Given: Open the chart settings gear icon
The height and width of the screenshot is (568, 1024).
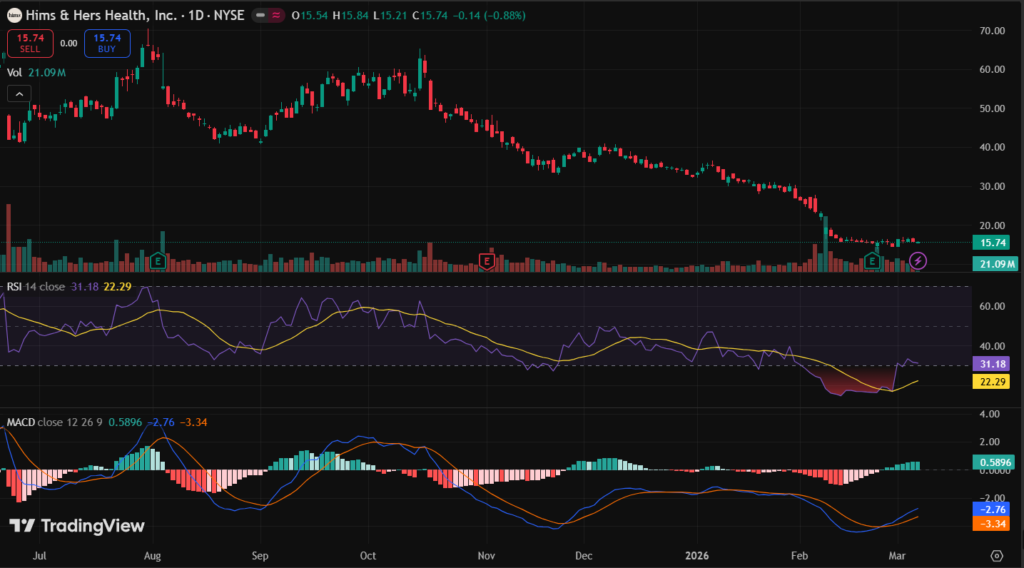Looking at the screenshot, I should coord(996,554).
